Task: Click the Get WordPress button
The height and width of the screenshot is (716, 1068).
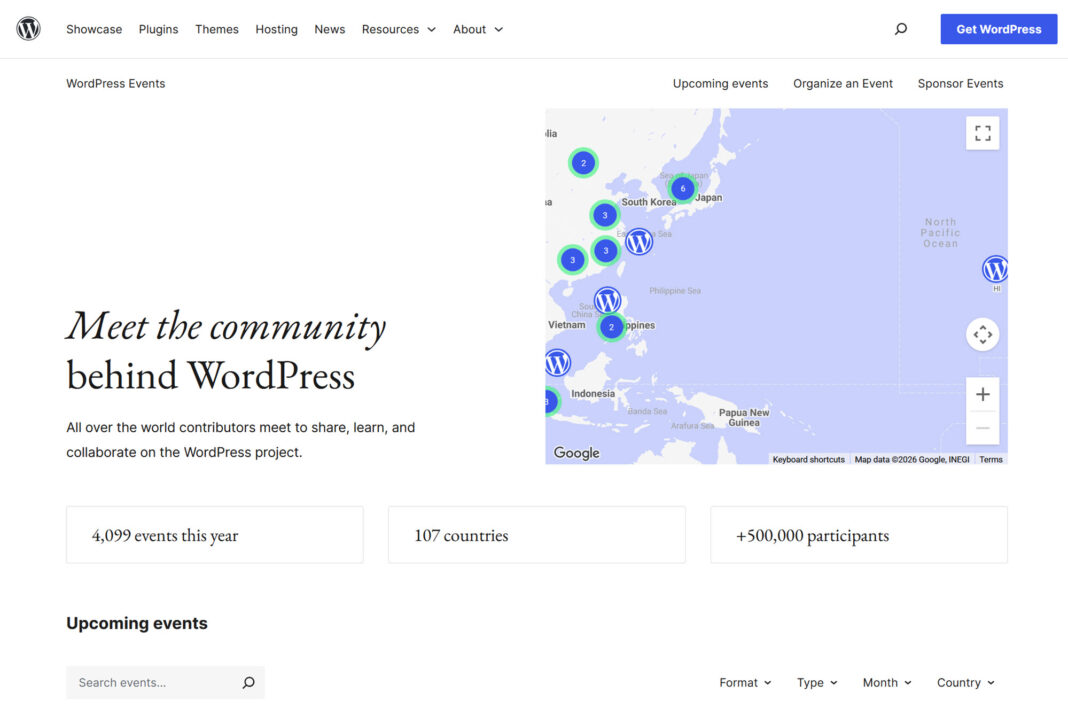Action: (999, 29)
